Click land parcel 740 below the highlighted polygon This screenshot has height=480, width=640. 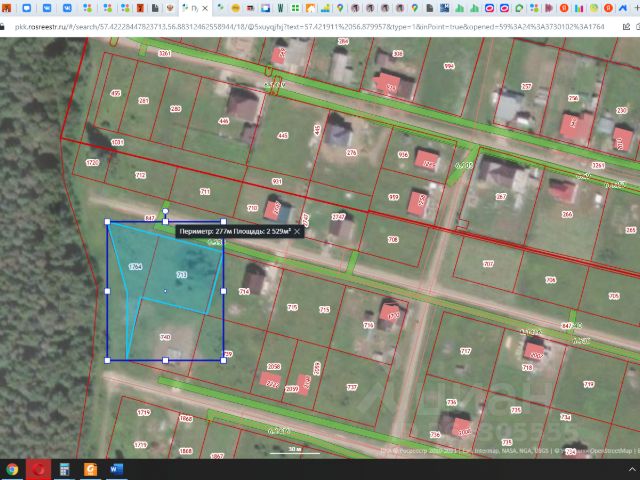[x=165, y=337]
